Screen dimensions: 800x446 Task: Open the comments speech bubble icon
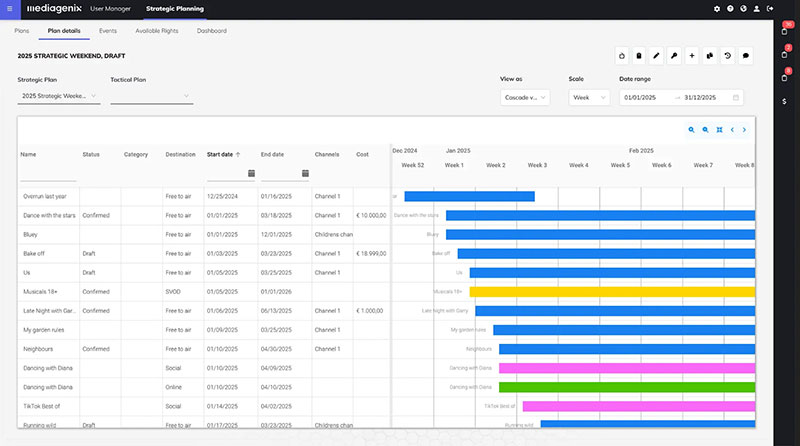[x=746, y=55]
